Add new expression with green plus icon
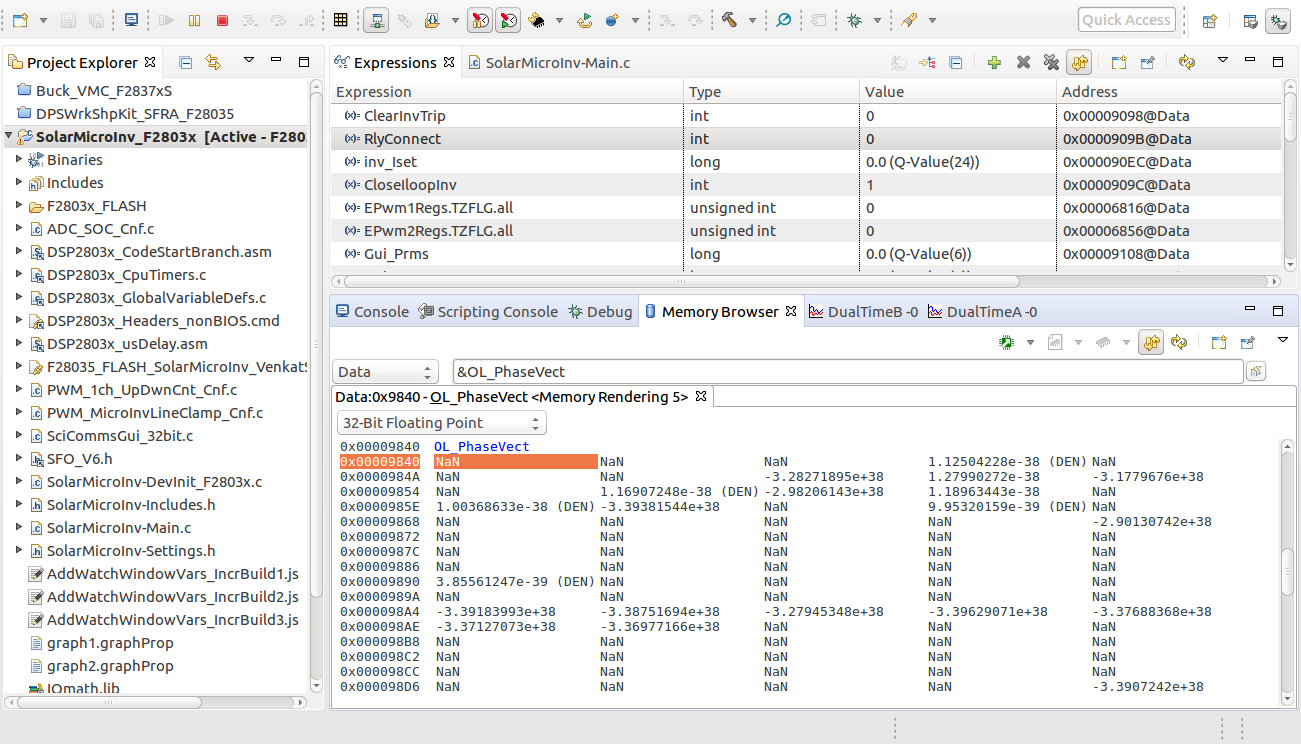The height and width of the screenshot is (744, 1301). pyautogui.click(x=994, y=62)
